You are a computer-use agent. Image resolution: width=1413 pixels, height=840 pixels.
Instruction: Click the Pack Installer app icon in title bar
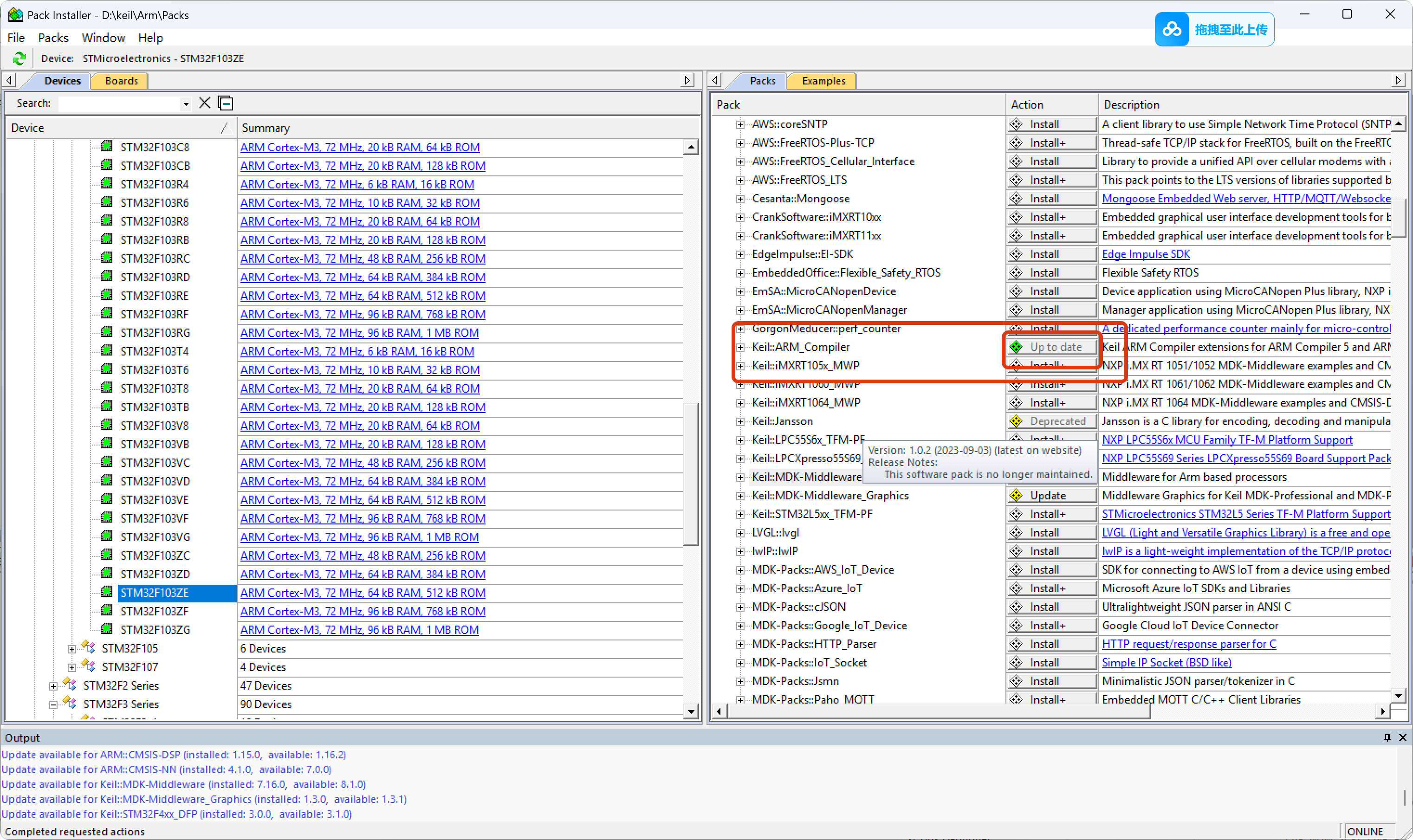click(x=15, y=15)
